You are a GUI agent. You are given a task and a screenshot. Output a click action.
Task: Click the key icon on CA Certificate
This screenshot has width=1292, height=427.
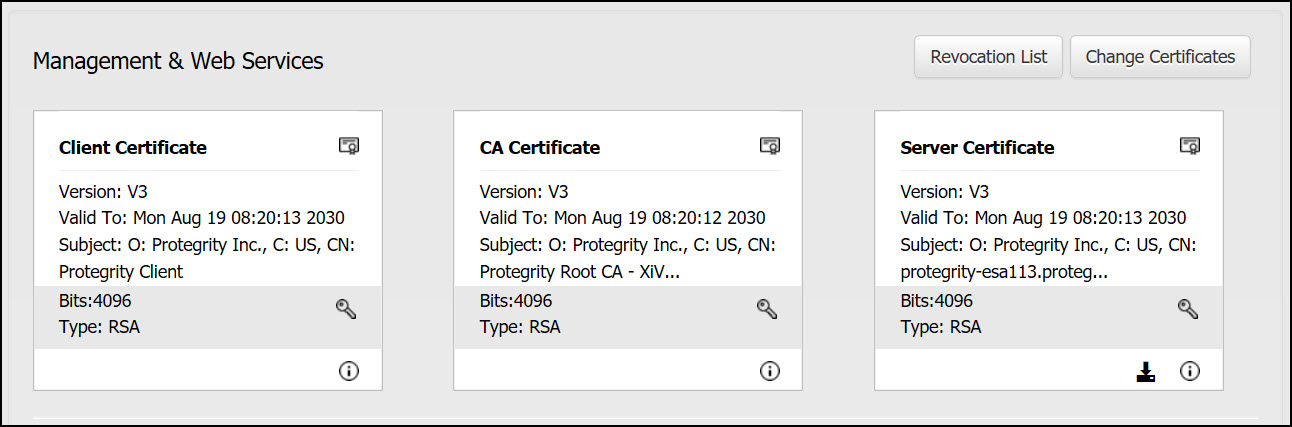(x=767, y=309)
